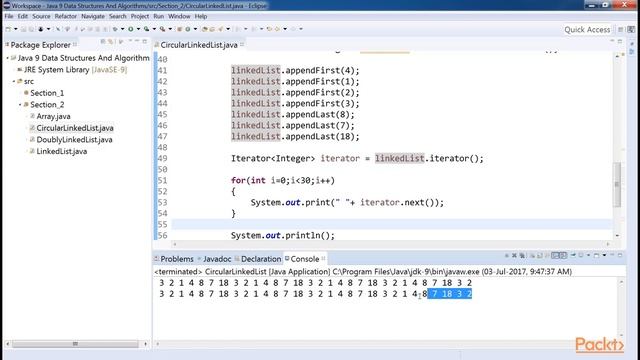Click the Open Console icon
Viewport: 640px width, 360px height.
596,256
